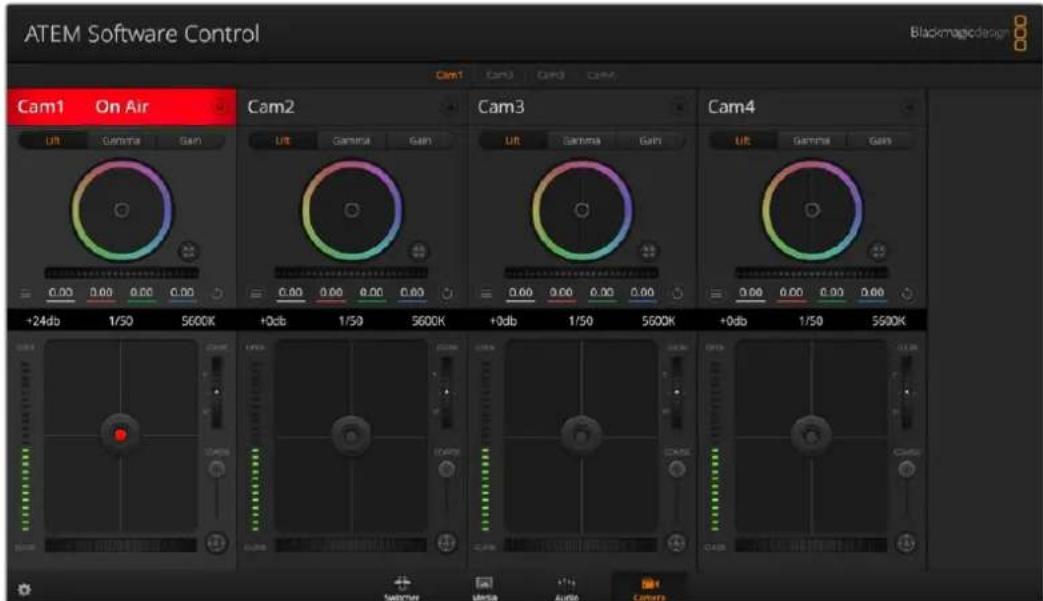
Task: Click the circular reset arrow after Cam2 RGB values
Action: pyautogui.click(x=447, y=293)
